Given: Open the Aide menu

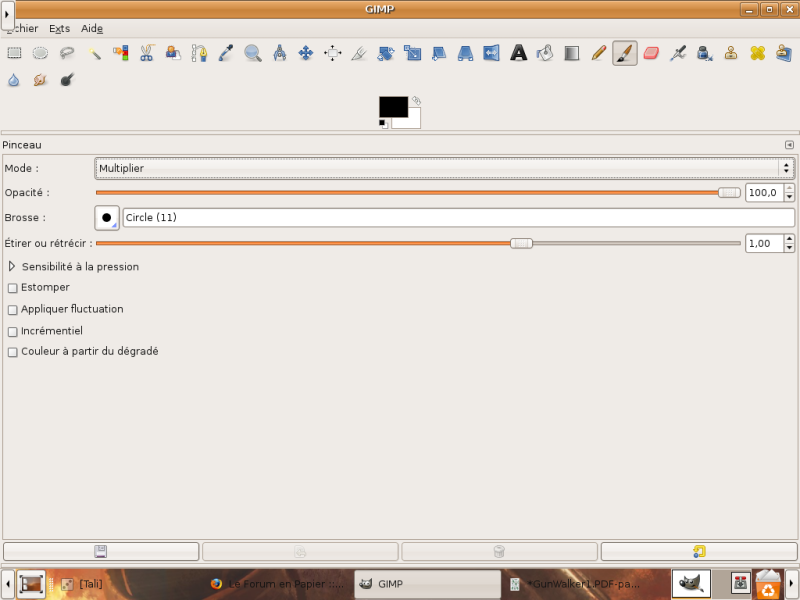Looking at the screenshot, I should click(92, 29).
